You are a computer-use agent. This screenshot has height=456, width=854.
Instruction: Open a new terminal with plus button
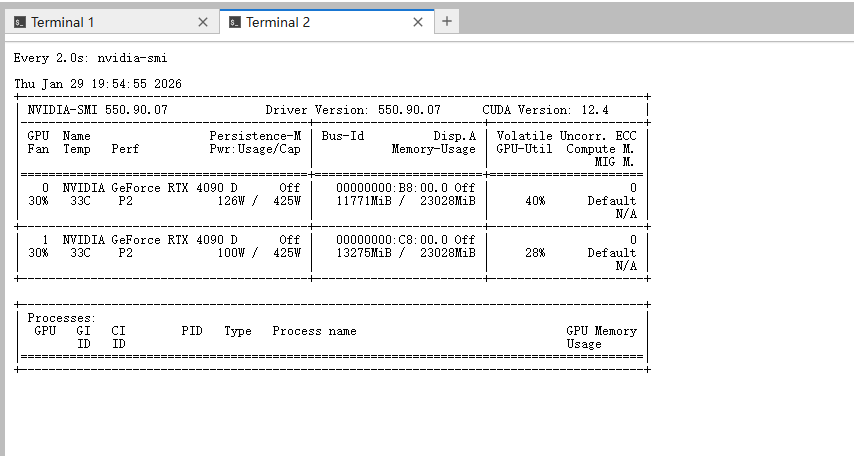(x=447, y=21)
